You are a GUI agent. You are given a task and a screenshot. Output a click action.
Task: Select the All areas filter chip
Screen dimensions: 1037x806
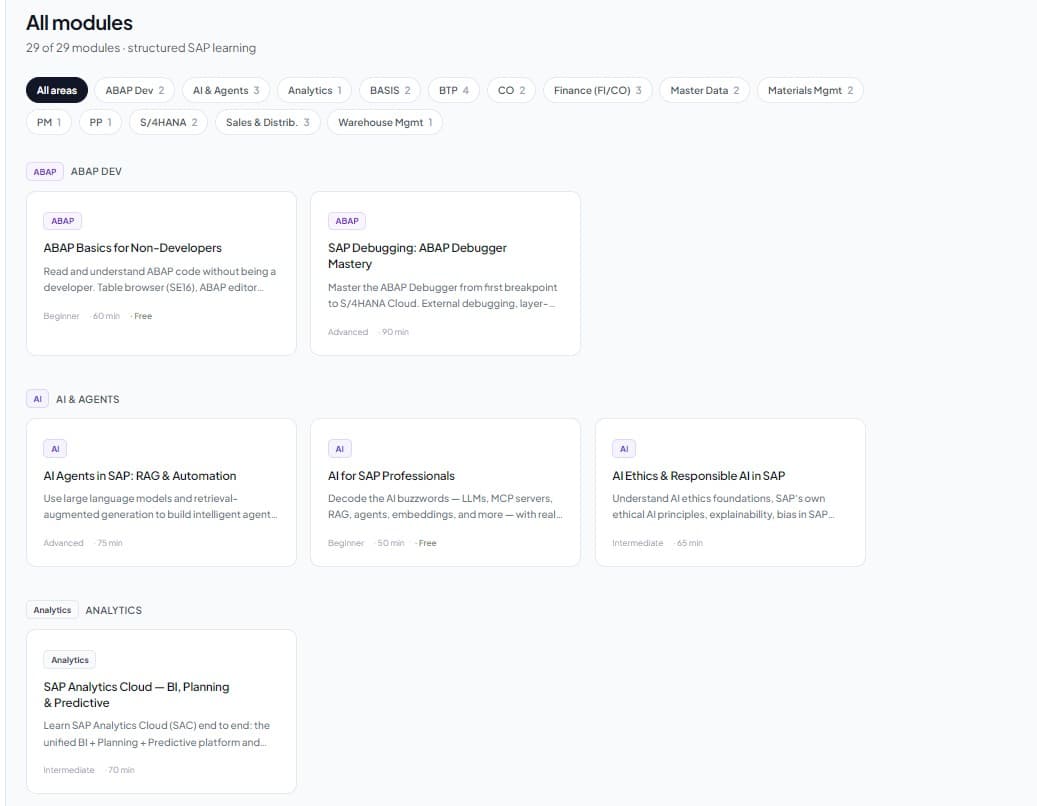click(x=57, y=90)
